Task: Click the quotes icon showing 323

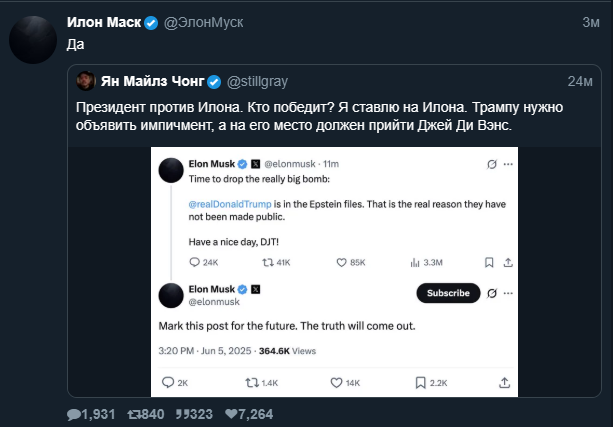Action: [x=182, y=414]
